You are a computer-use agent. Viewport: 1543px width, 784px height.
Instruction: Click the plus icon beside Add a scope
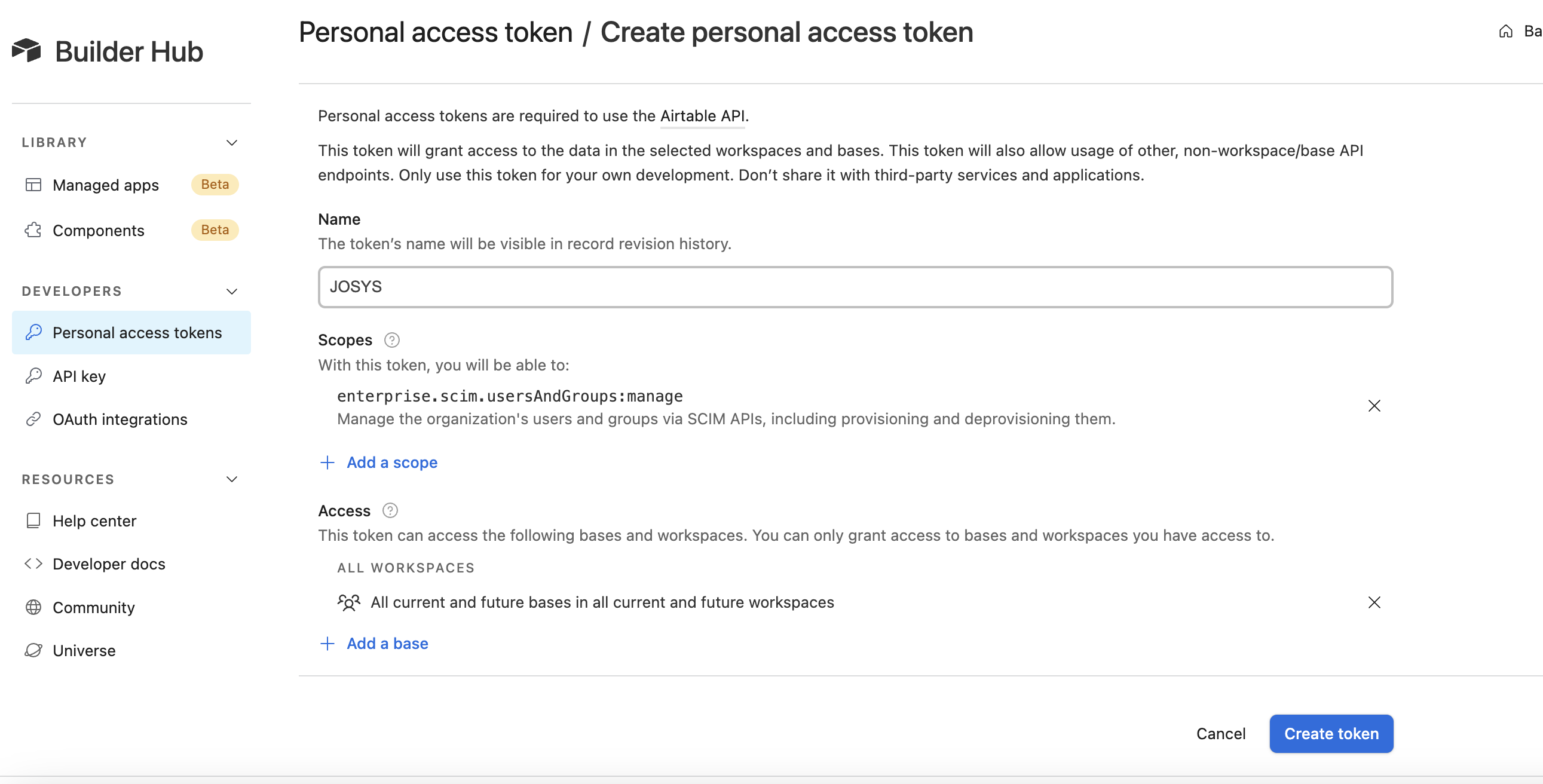327,463
